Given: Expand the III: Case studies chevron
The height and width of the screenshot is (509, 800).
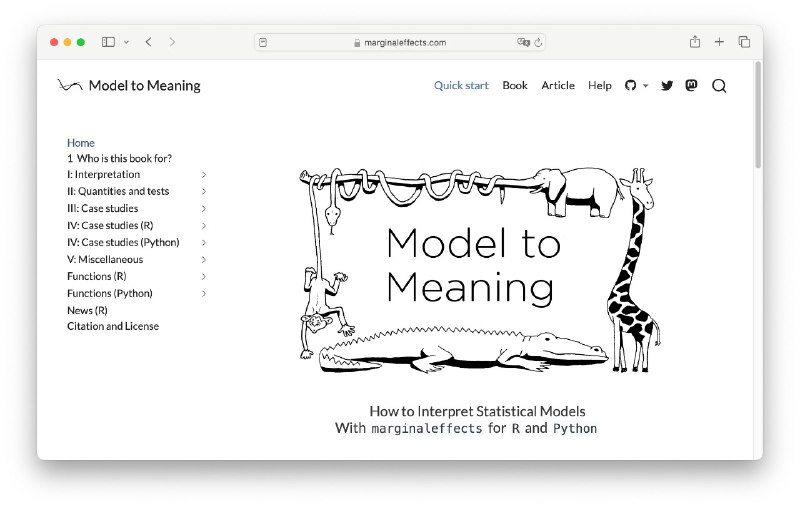Looking at the screenshot, I should pos(204,209).
